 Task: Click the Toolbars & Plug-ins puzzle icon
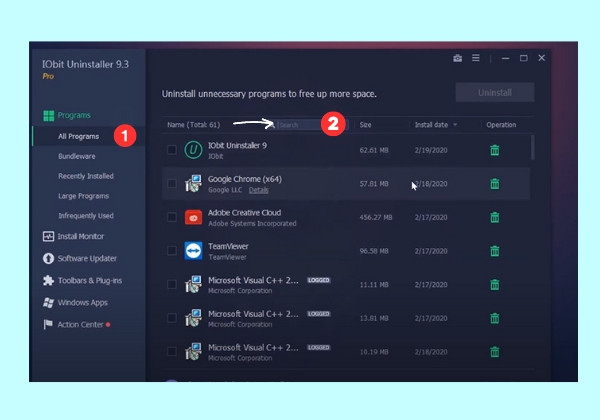click(48, 280)
